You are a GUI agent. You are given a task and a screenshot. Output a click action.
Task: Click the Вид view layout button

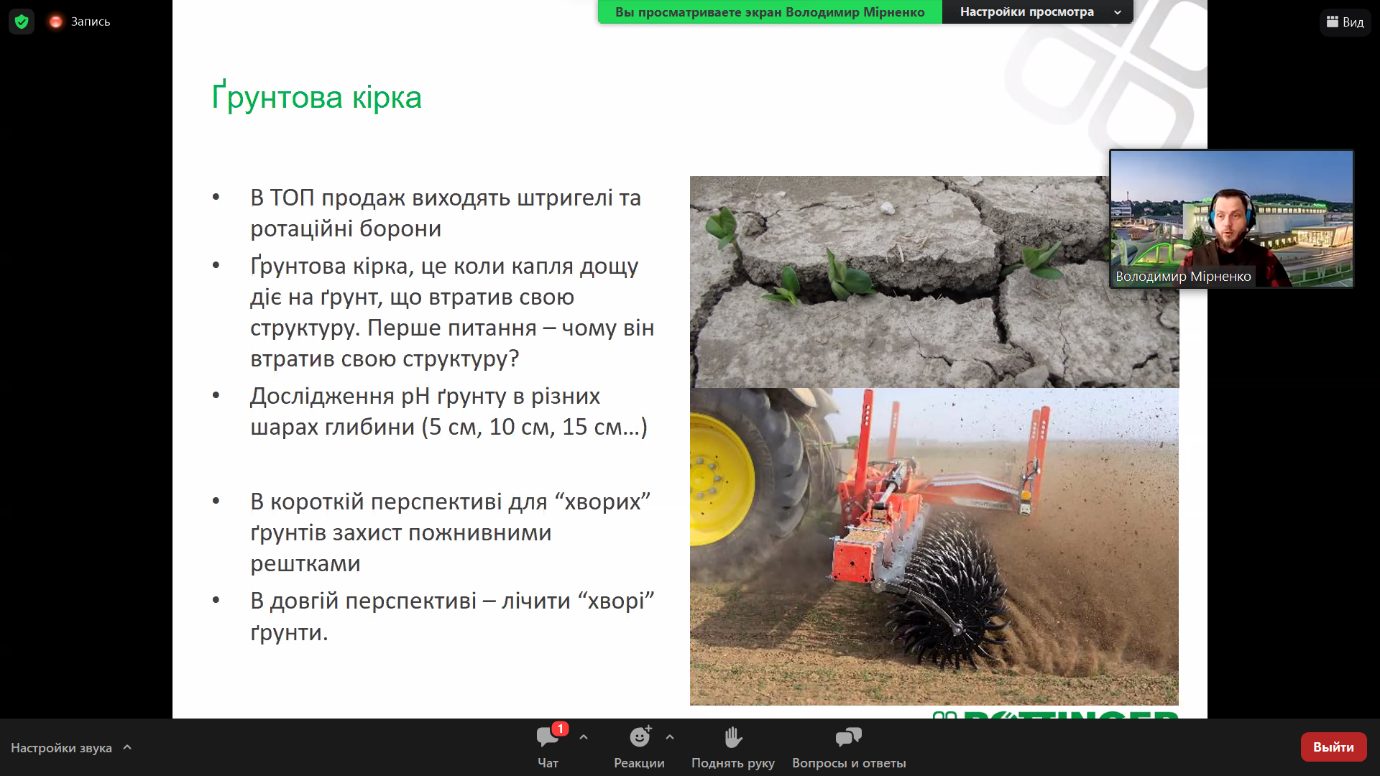1344,22
